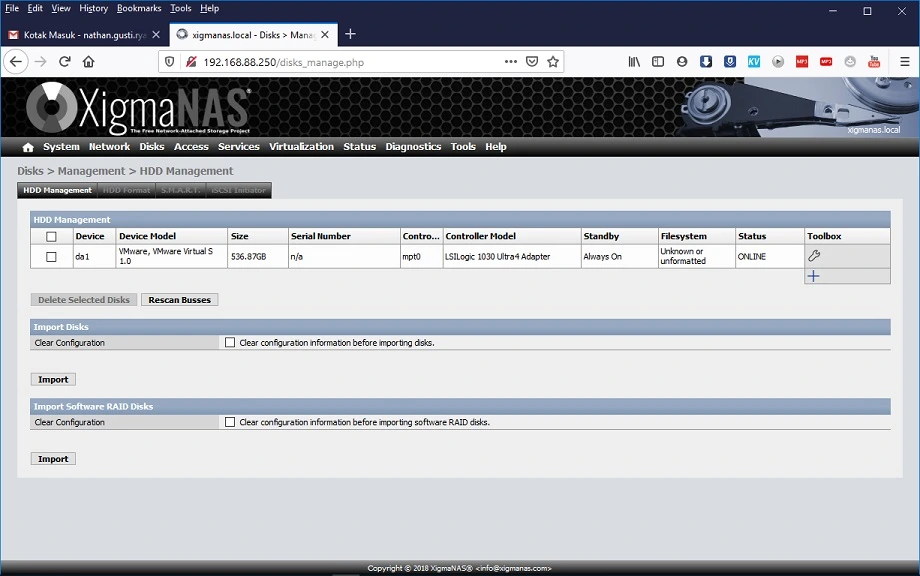This screenshot has height=576, width=920.
Task: Click the KV extension icon
Action: point(754,62)
